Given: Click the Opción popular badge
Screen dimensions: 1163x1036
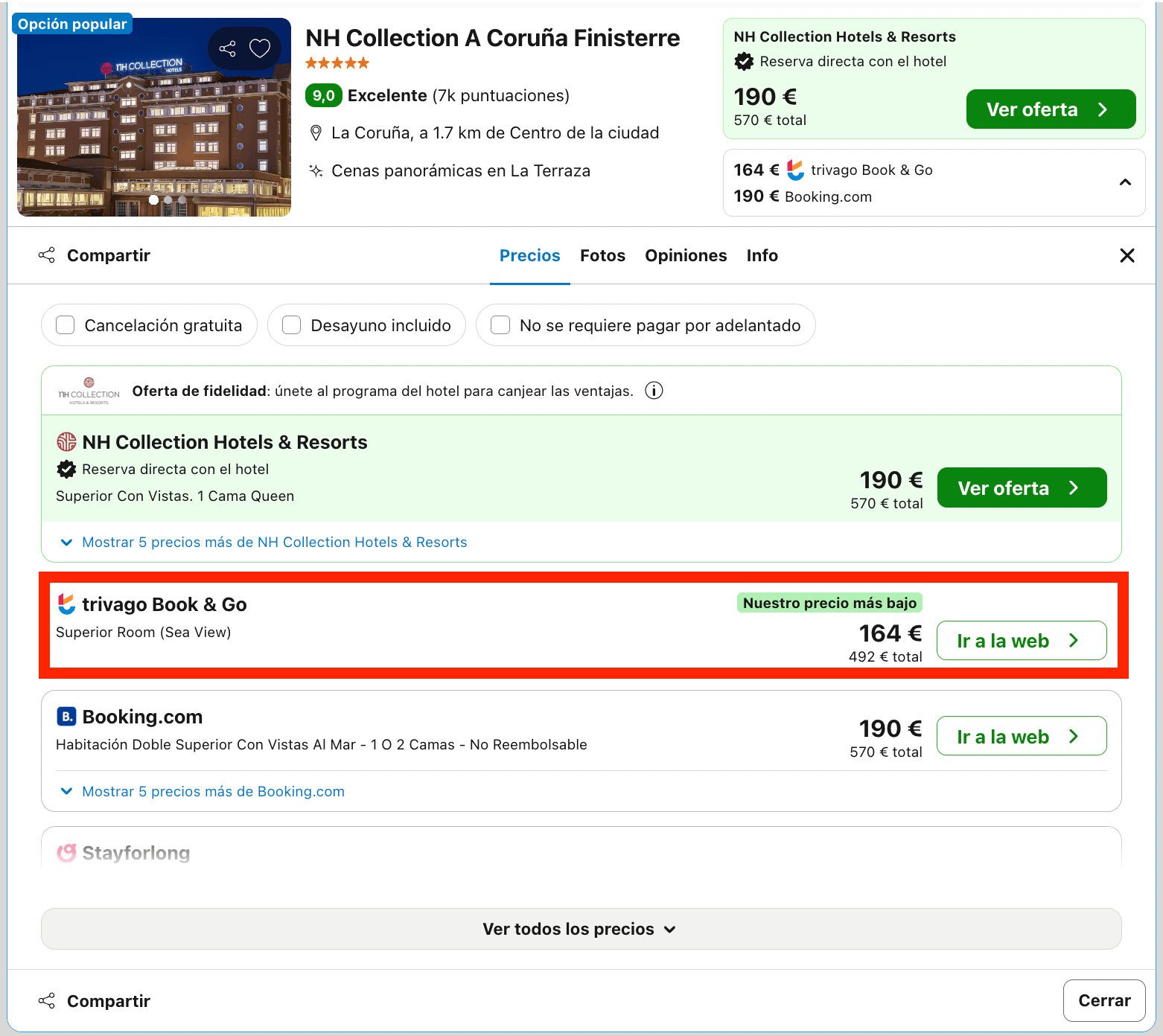Looking at the screenshot, I should point(72,24).
